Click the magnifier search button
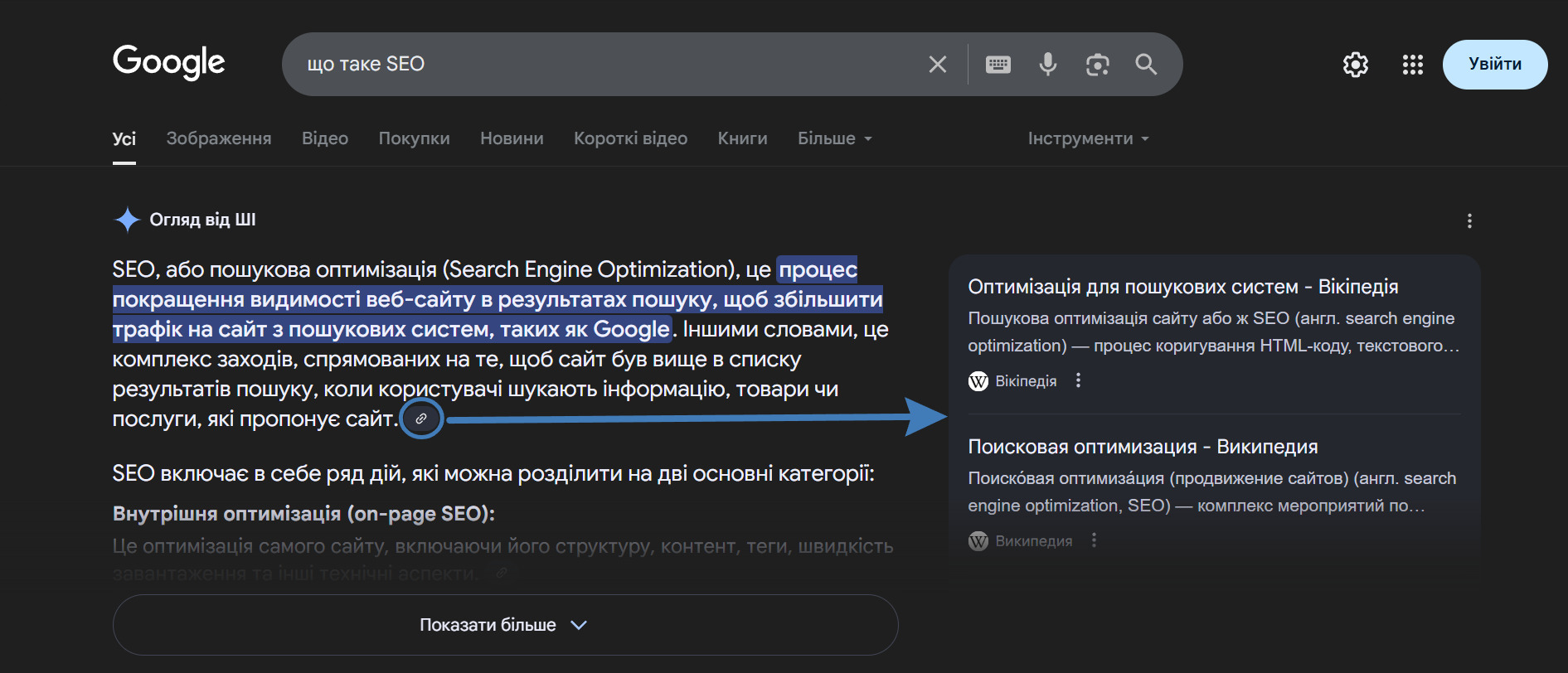 pyautogui.click(x=1146, y=65)
